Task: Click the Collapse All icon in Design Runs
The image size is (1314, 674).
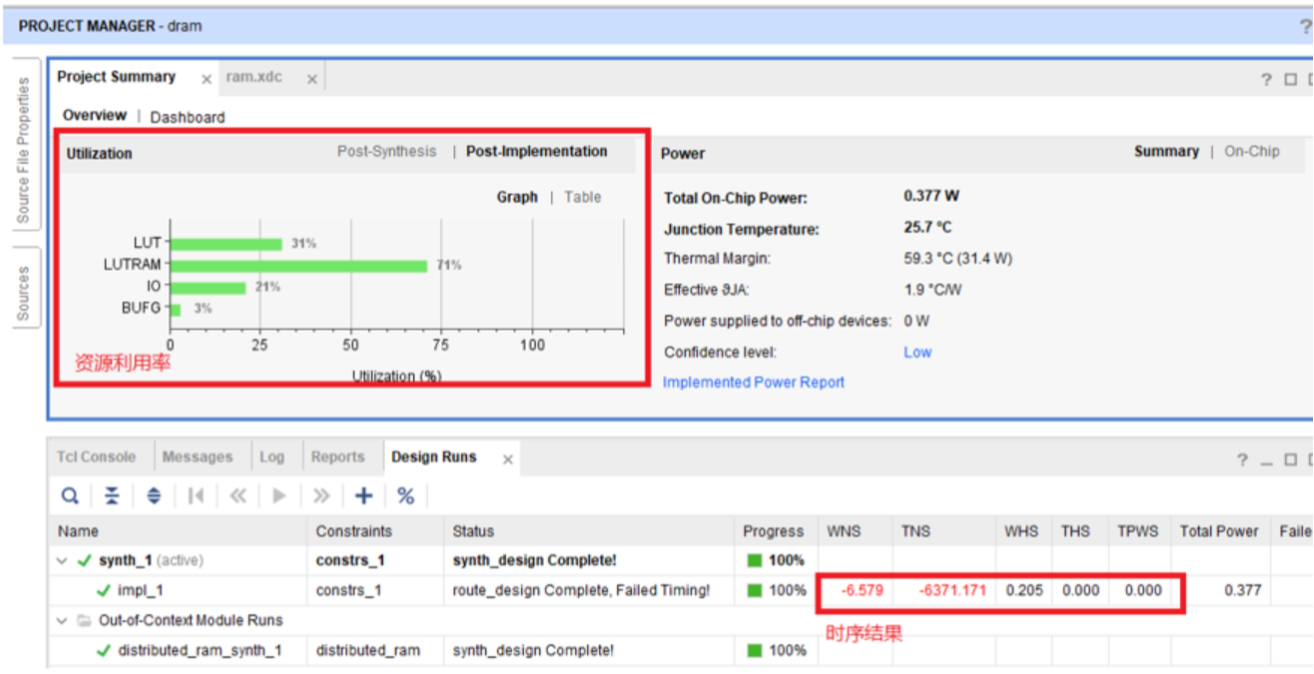Action: (112, 496)
